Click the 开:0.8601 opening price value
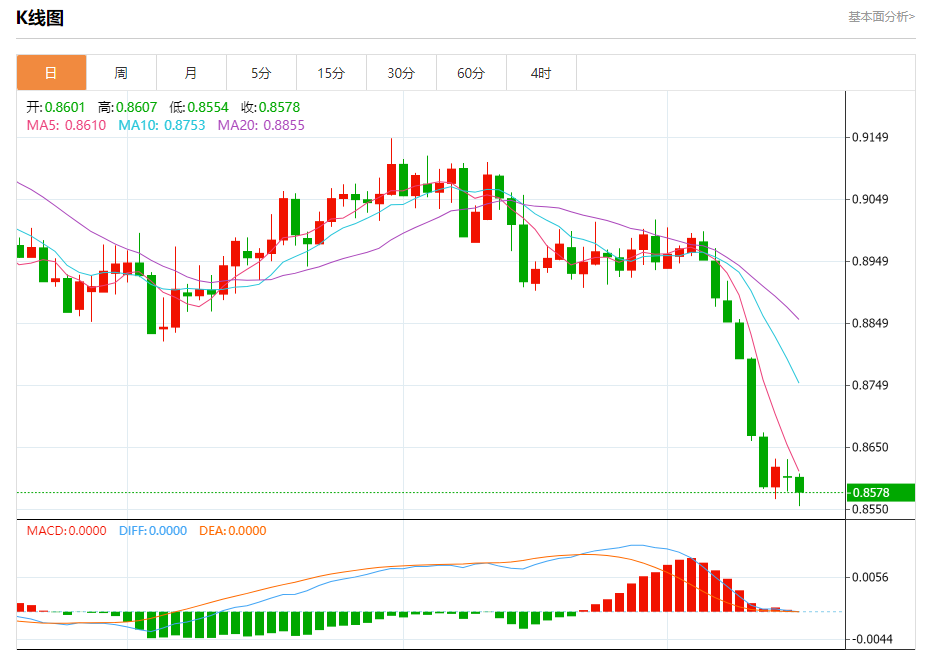930x650 pixels. coord(56,107)
